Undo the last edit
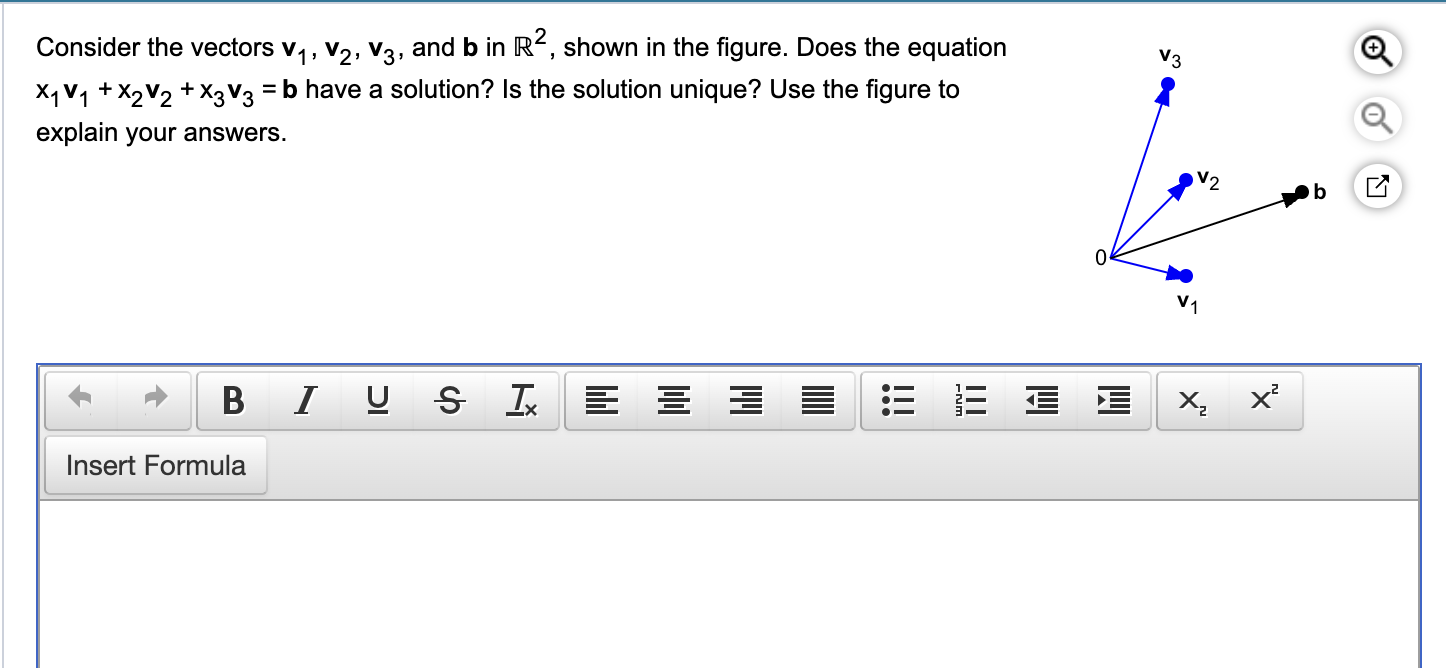Viewport: 1446px width, 668px height. (81, 400)
